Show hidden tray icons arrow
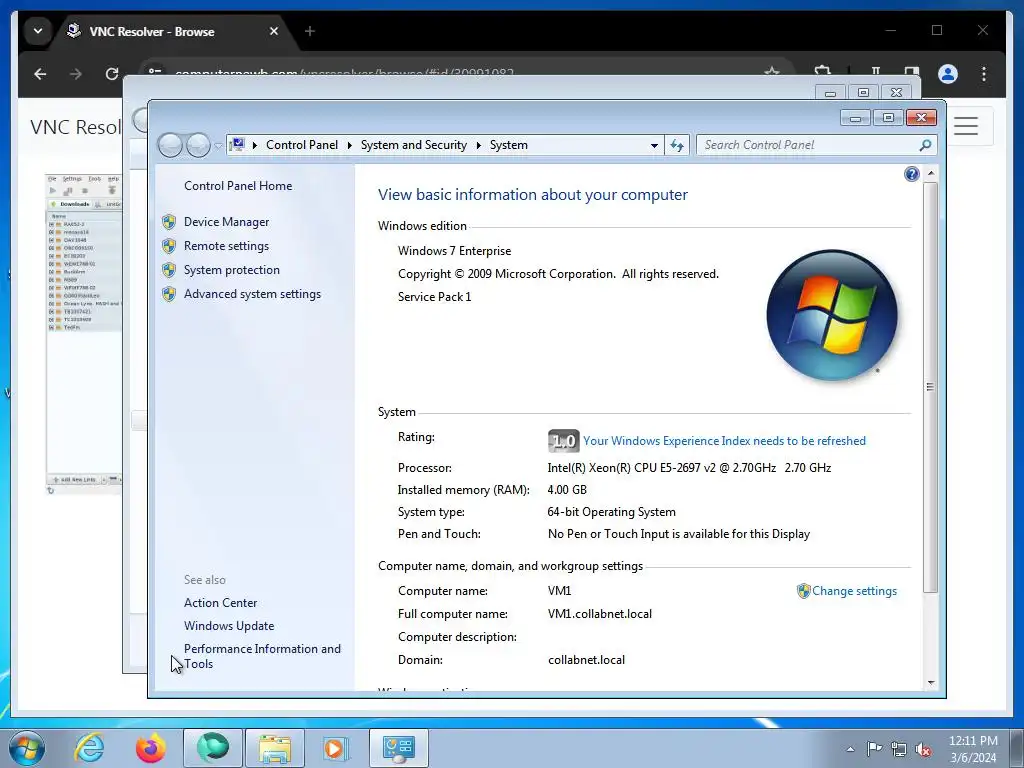Image resolution: width=1024 pixels, height=768 pixels. [850, 749]
